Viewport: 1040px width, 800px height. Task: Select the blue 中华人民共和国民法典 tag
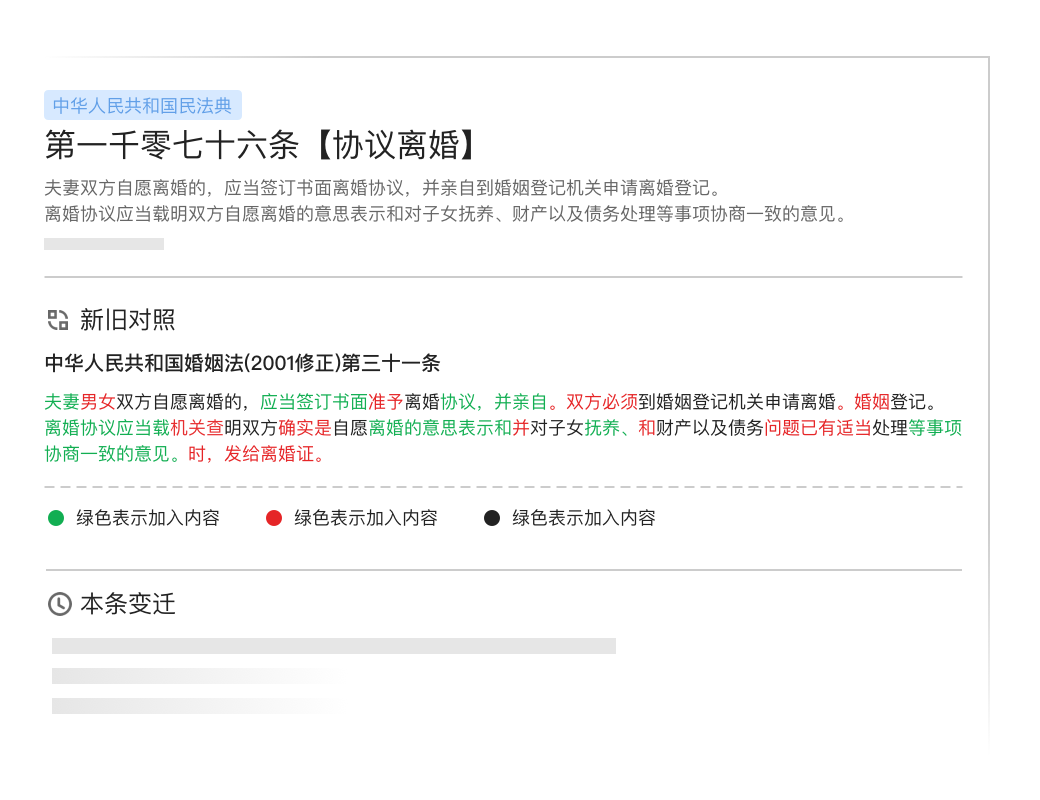coord(143,105)
